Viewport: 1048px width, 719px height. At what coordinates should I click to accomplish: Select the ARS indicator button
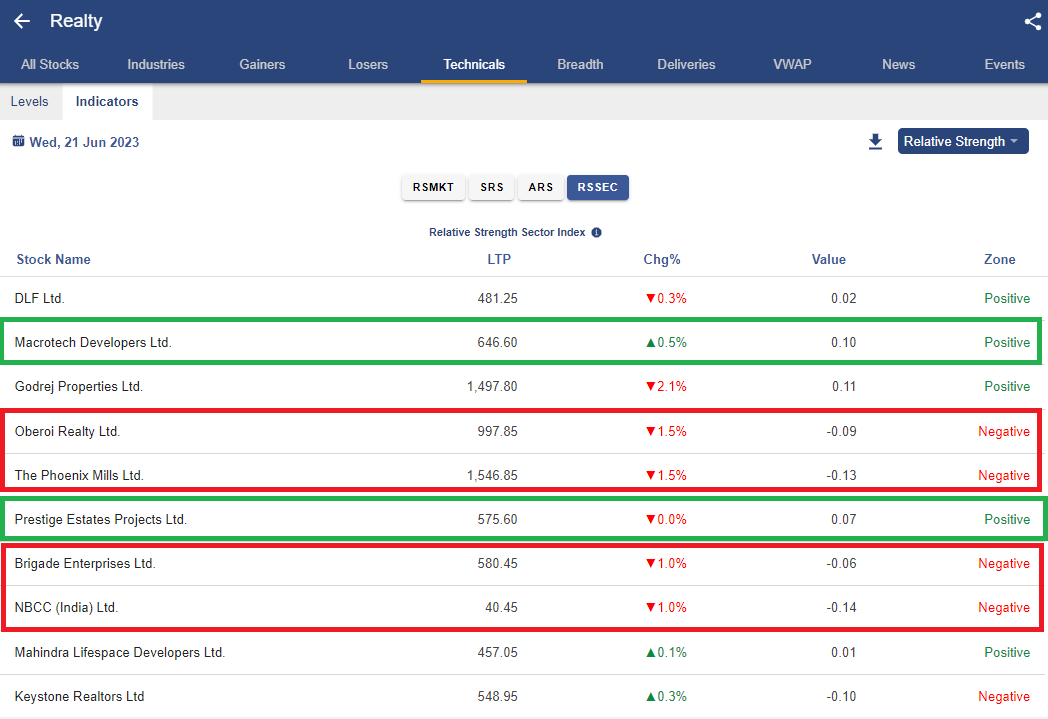541,187
